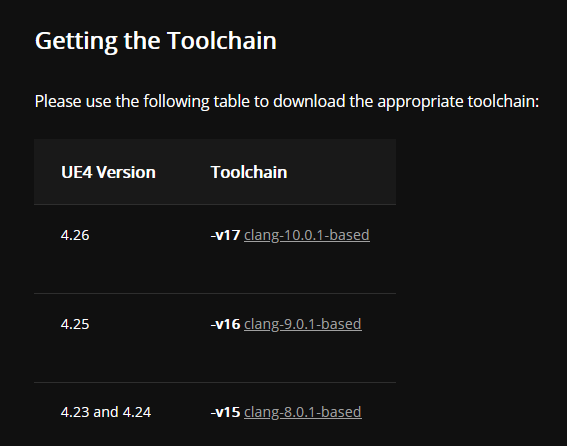Click the bold -v16 label
Viewport: 567px width, 446px height.
tap(225, 324)
